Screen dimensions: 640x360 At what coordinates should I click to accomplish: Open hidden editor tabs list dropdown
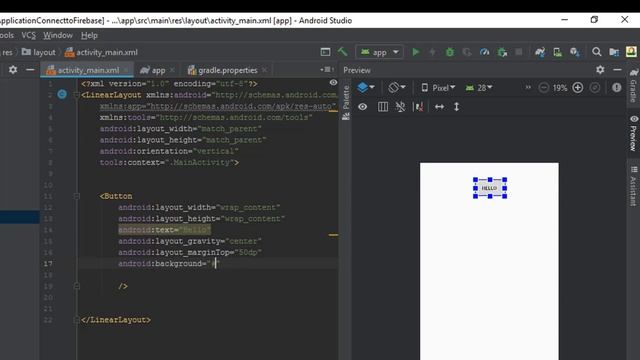327,70
